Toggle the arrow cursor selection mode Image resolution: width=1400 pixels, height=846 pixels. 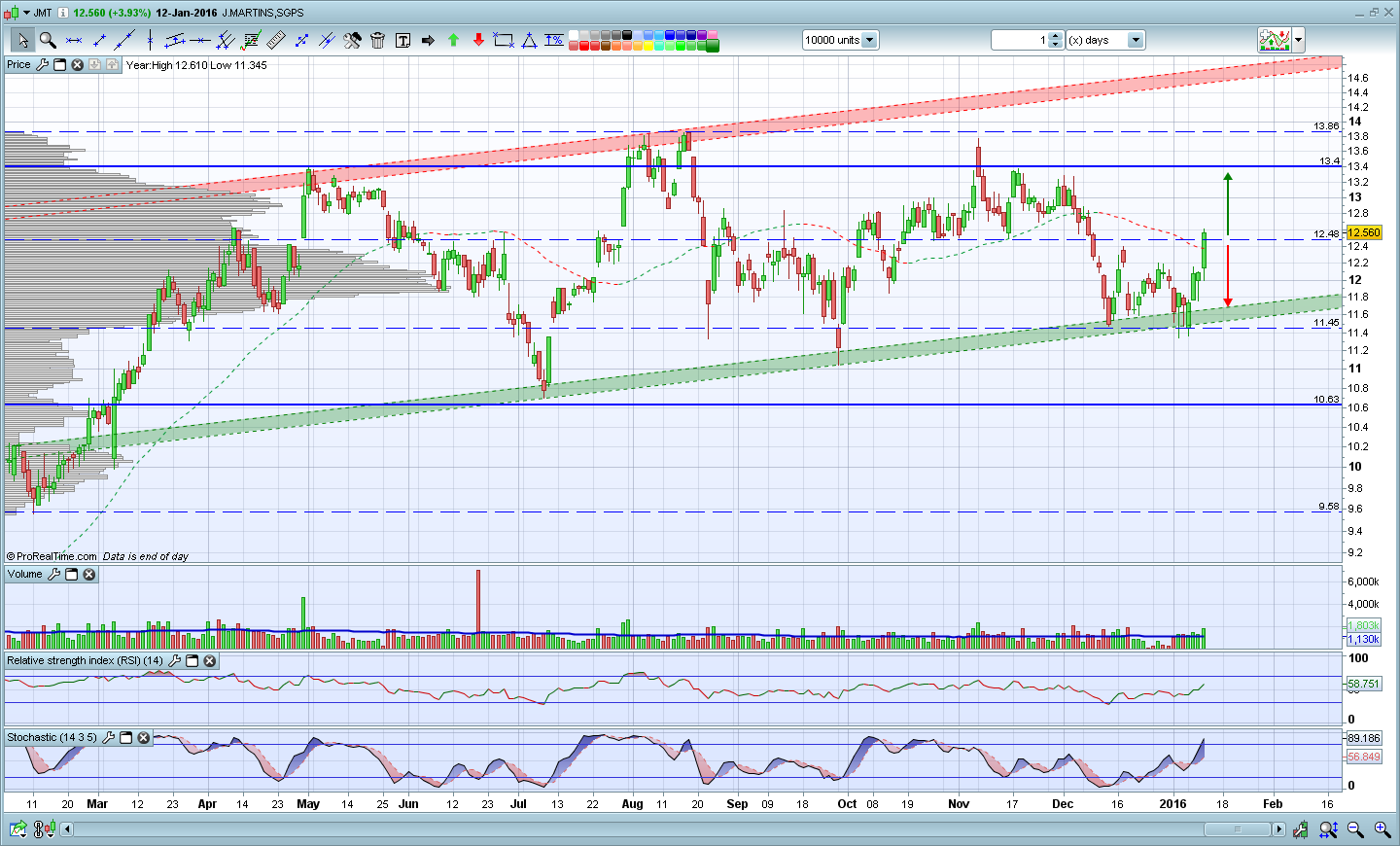(x=21, y=40)
